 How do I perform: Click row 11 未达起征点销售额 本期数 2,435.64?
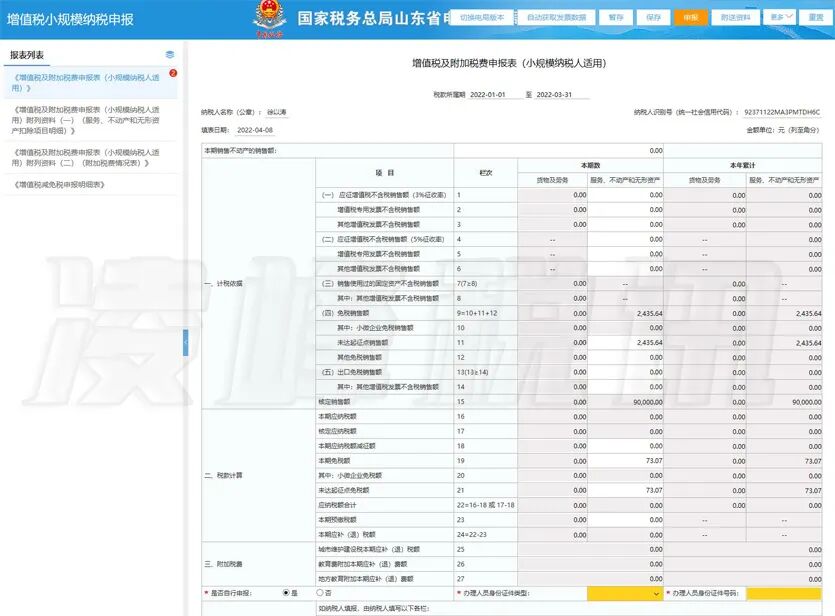[x=625, y=342]
